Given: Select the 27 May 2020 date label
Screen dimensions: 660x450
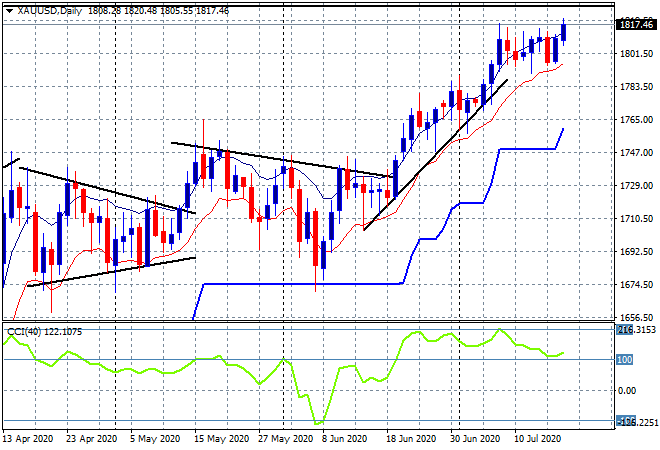Looking at the screenshot, I should pos(285,439).
